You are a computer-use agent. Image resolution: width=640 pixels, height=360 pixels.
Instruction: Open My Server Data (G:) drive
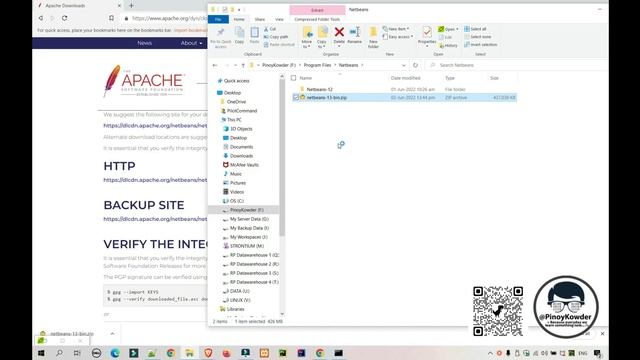pyautogui.click(x=249, y=219)
